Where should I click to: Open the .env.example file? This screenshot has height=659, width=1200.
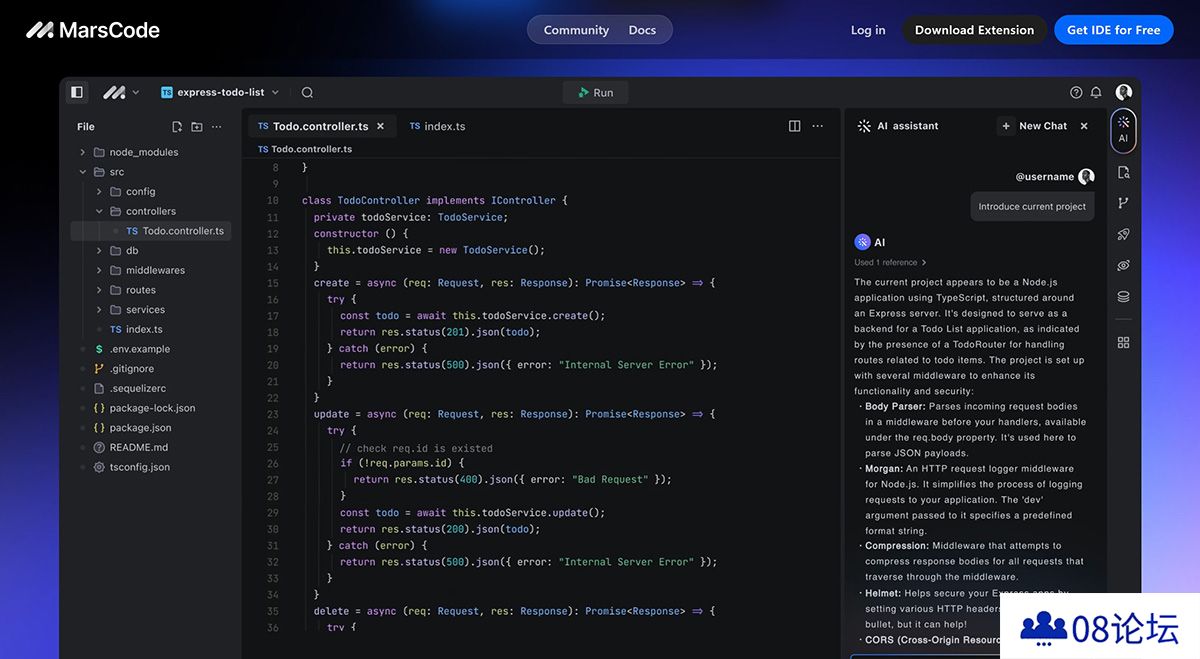click(131, 349)
